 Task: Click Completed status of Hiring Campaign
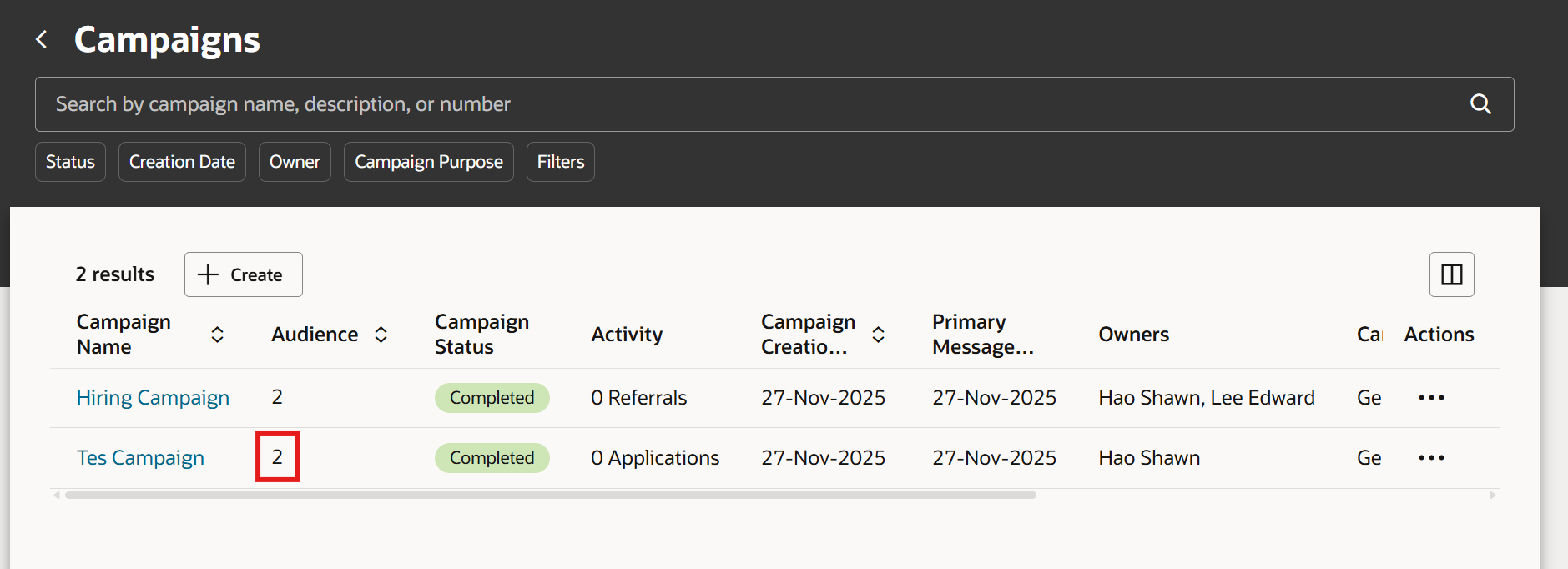pyautogui.click(x=492, y=398)
